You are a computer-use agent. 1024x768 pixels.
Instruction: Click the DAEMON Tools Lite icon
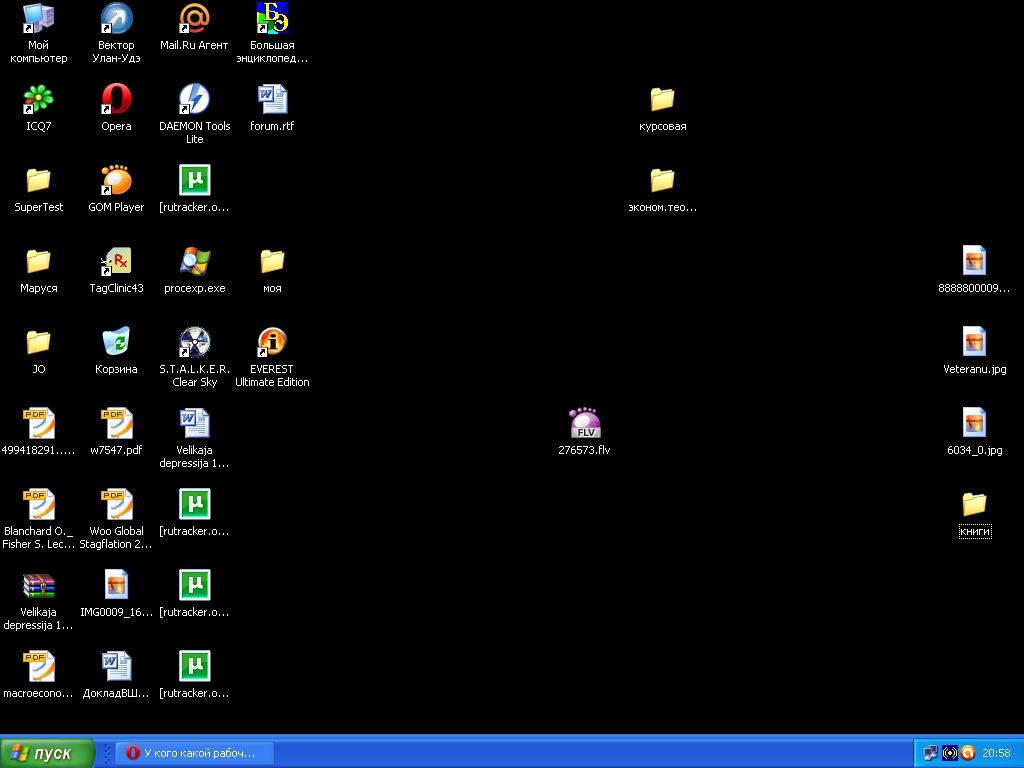194,100
